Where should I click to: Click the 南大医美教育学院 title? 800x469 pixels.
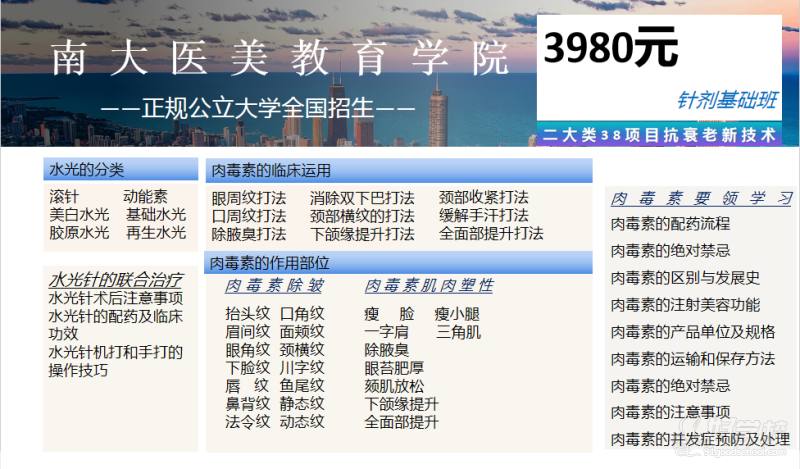280,58
